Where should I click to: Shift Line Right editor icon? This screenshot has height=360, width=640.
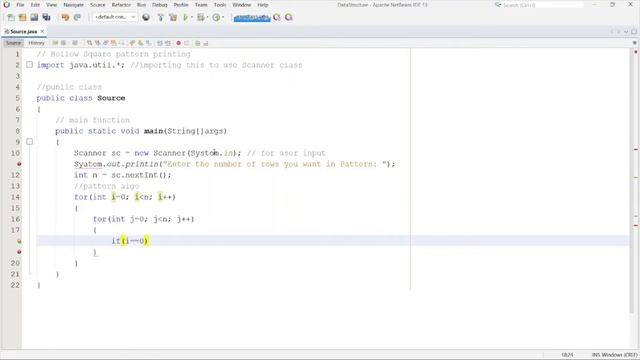168,43
